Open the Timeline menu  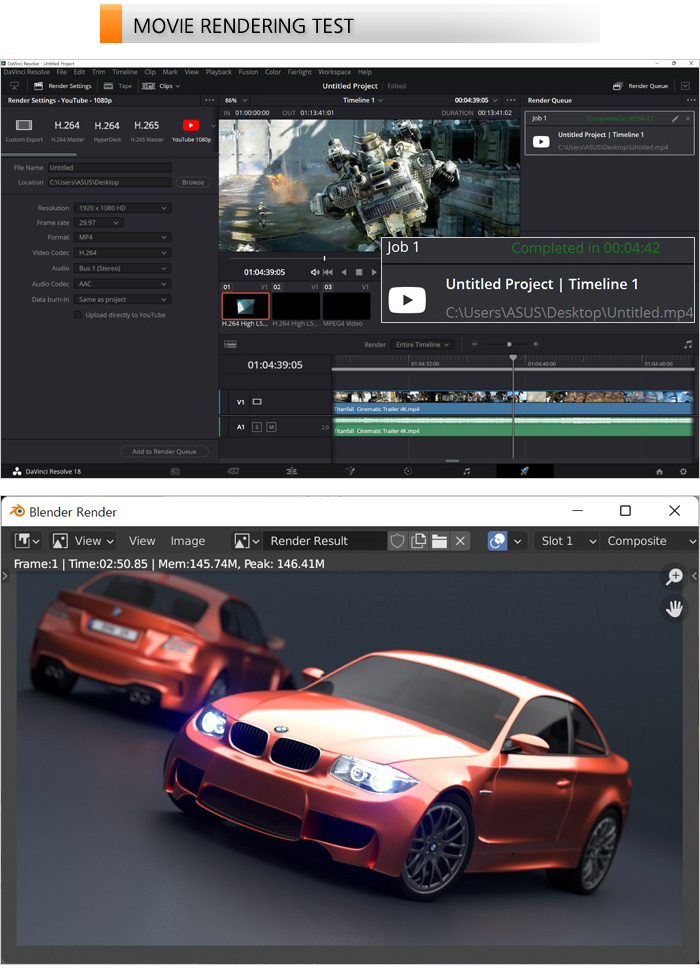pyautogui.click(x=125, y=72)
